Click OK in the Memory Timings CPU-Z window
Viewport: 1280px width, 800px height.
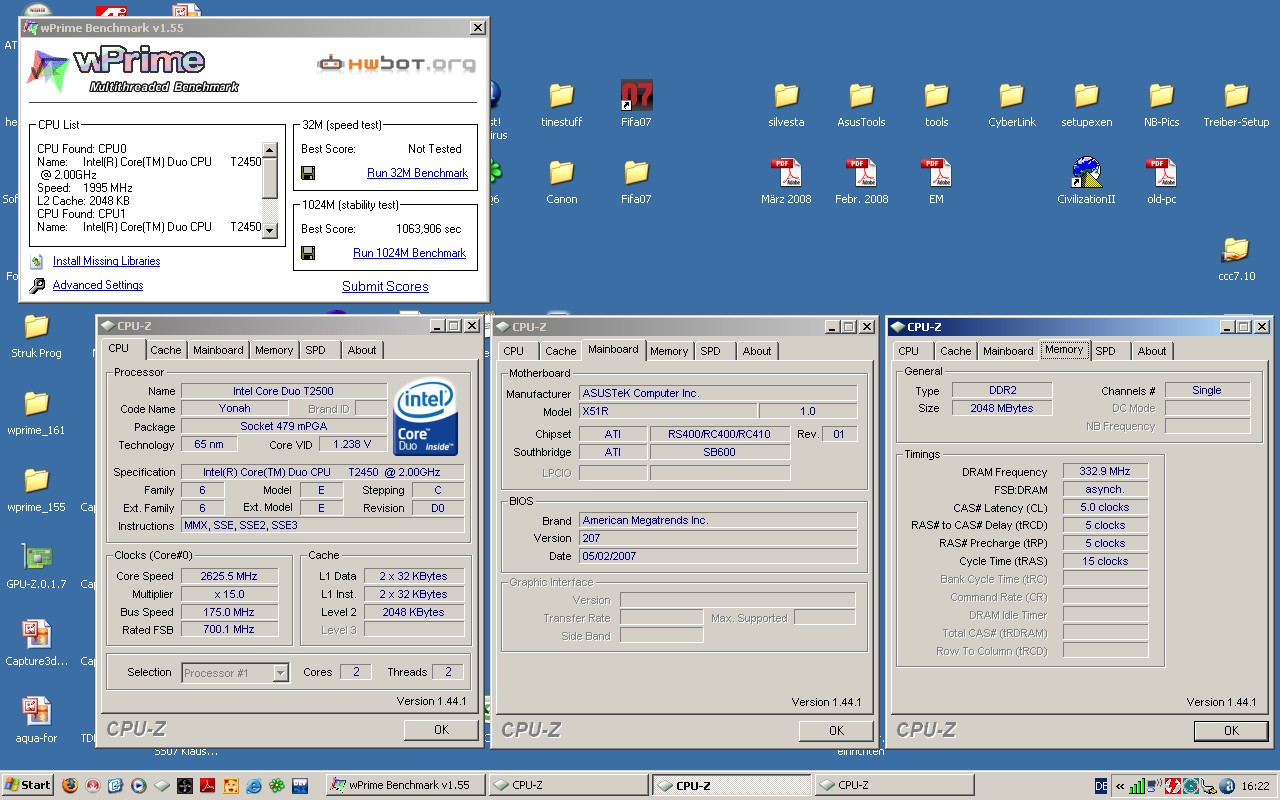(x=1231, y=731)
